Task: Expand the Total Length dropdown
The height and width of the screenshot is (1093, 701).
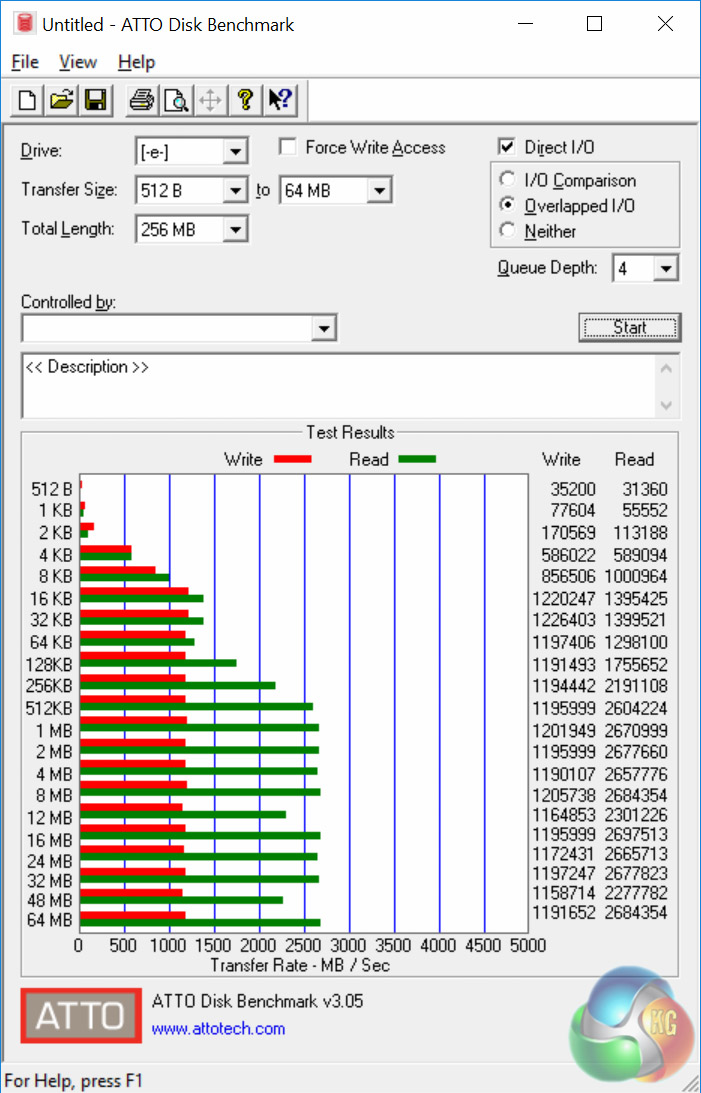Action: [236, 229]
